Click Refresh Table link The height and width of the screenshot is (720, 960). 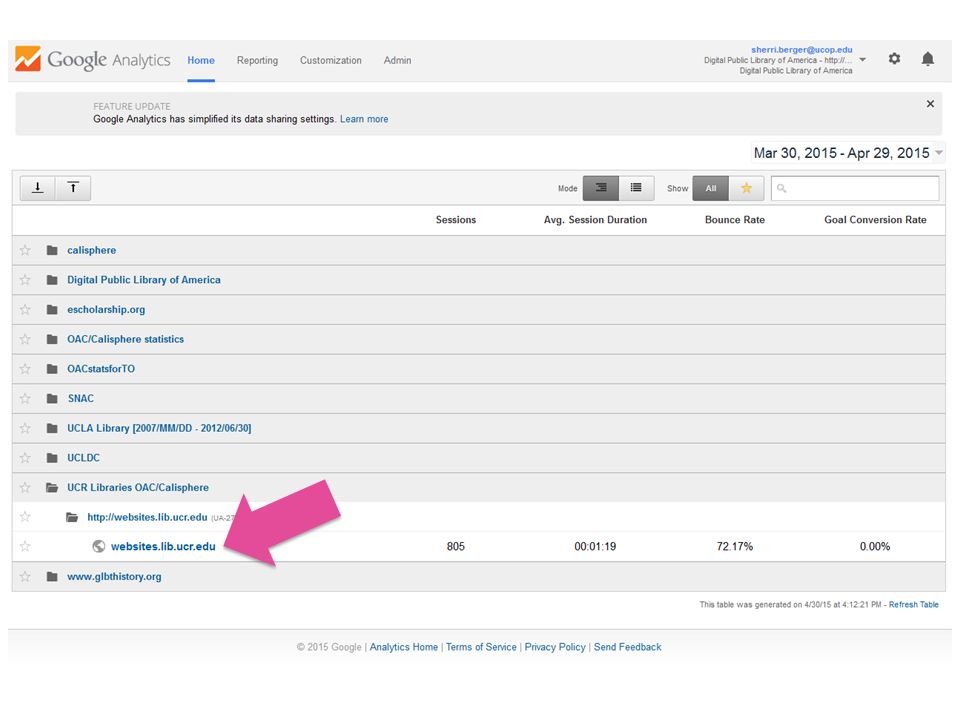pyautogui.click(x=913, y=604)
